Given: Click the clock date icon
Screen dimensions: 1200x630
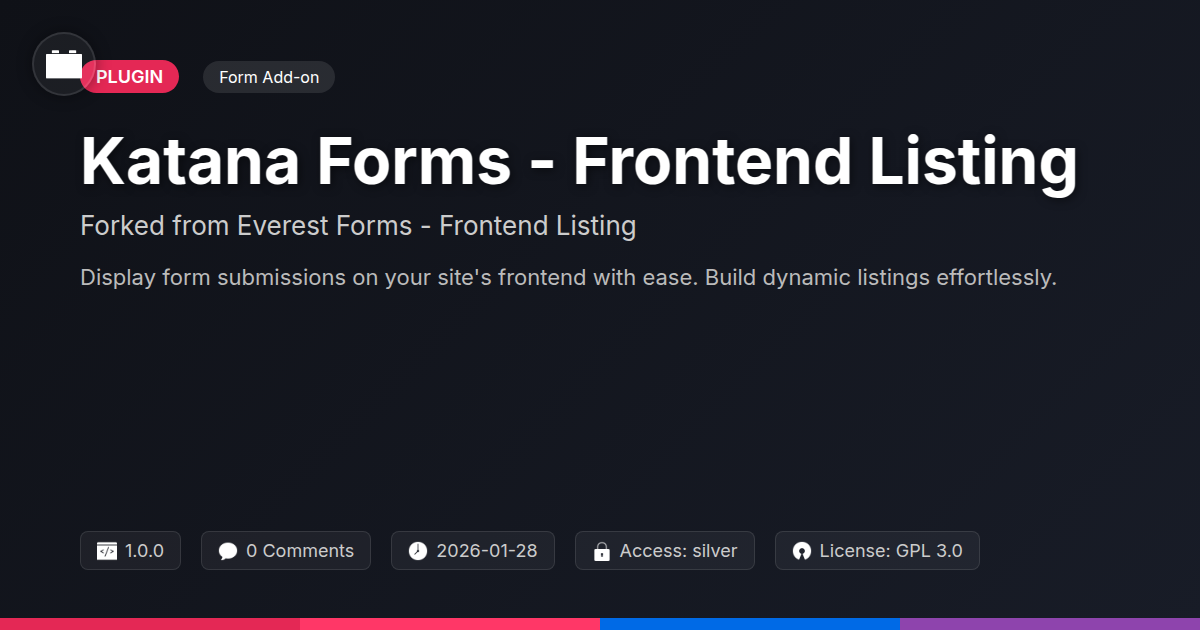Looking at the screenshot, I should click(x=418, y=551).
